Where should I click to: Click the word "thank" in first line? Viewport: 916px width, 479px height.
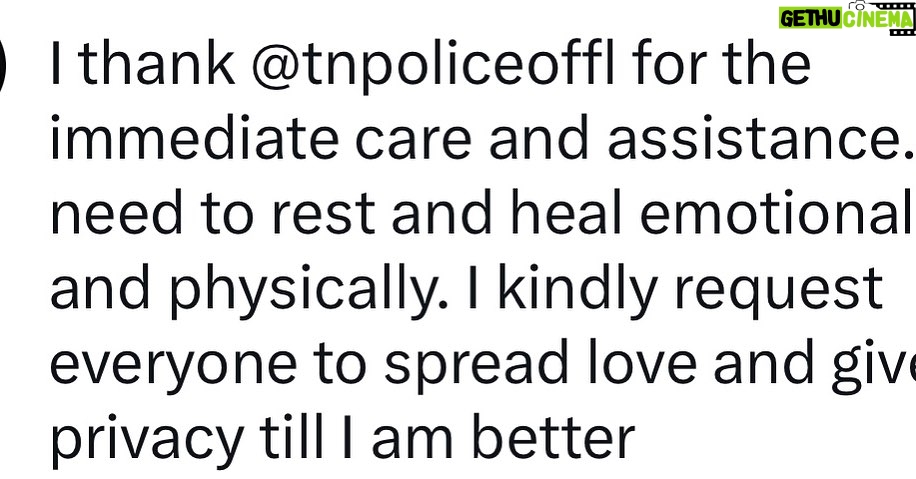158,63
